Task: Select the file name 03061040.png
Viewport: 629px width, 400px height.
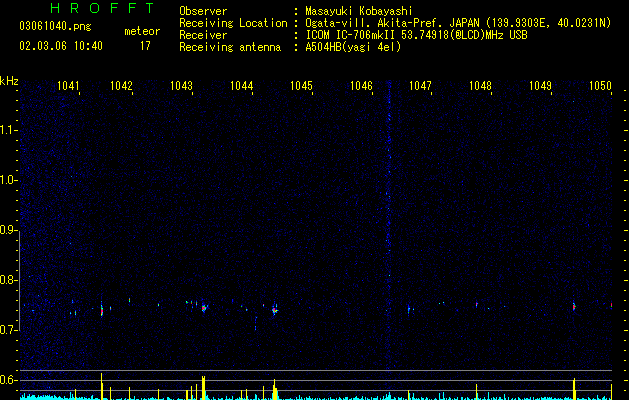Action: pyautogui.click(x=55, y=27)
